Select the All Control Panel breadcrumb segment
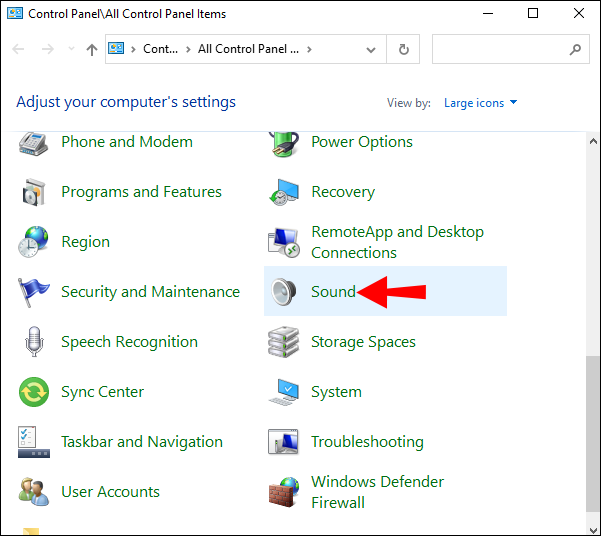Screen dimensions: 601x536 point(248,49)
